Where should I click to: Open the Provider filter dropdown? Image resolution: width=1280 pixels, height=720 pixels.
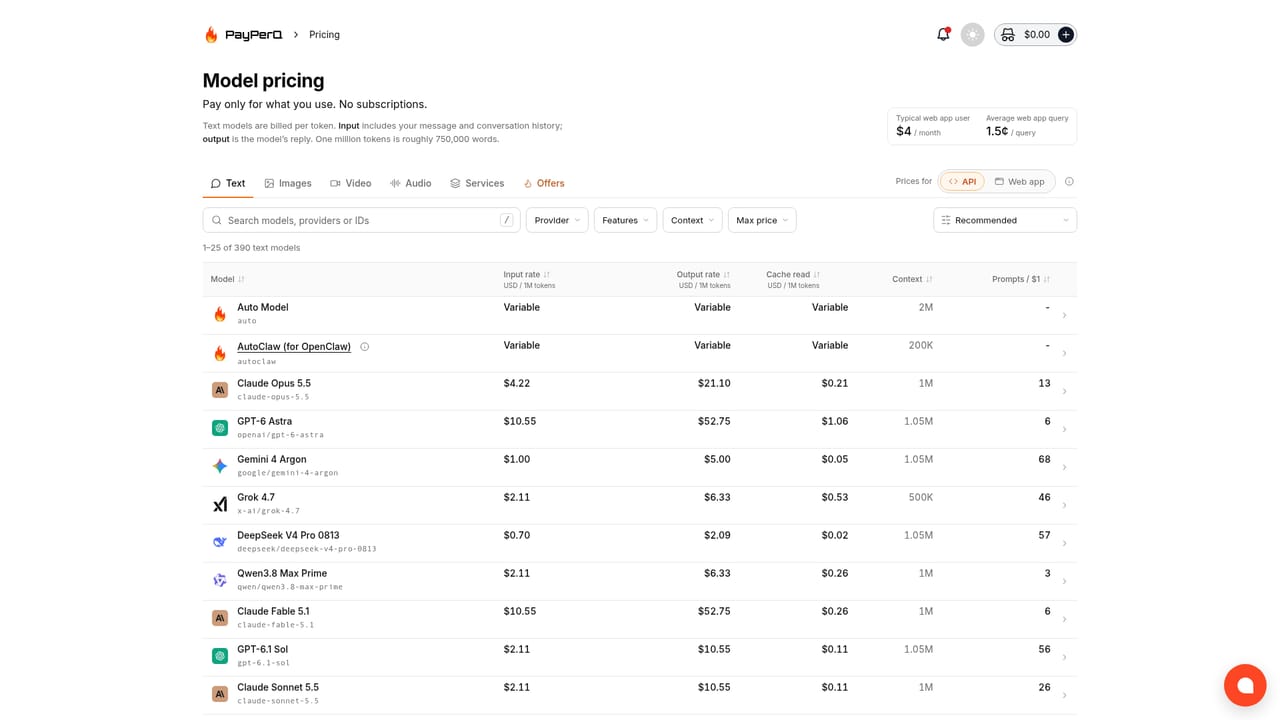557,220
